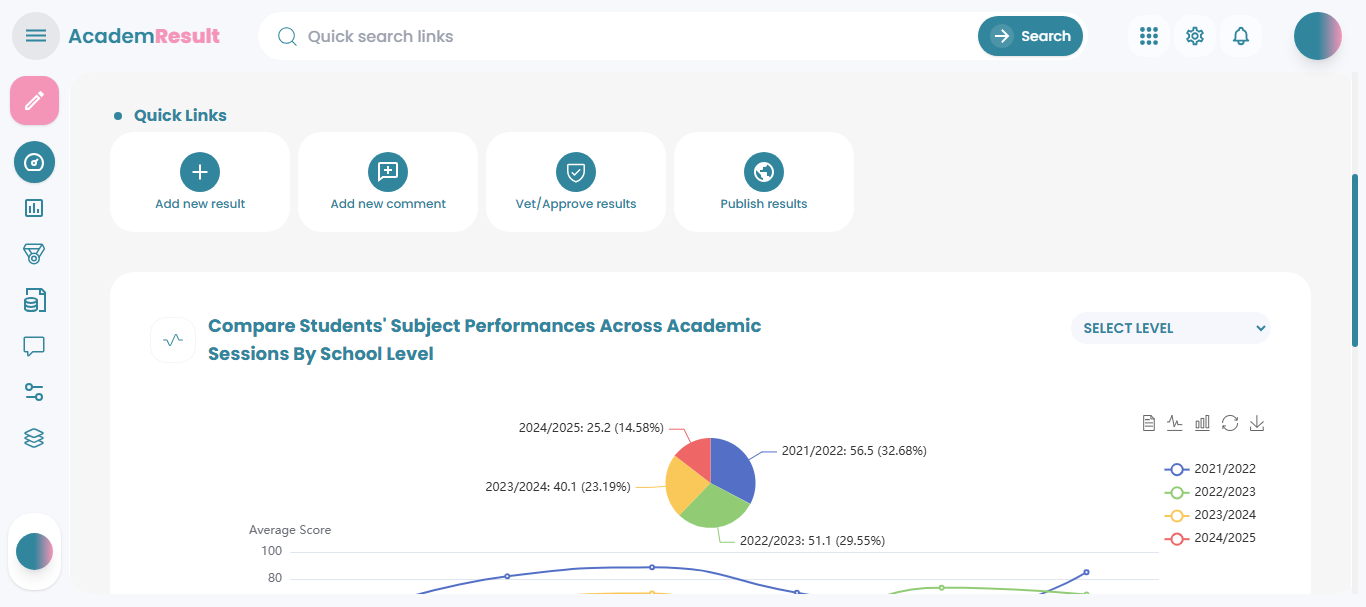Open the notifications bell
Image resolution: width=1366 pixels, height=607 pixels.
(x=1241, y=36)
